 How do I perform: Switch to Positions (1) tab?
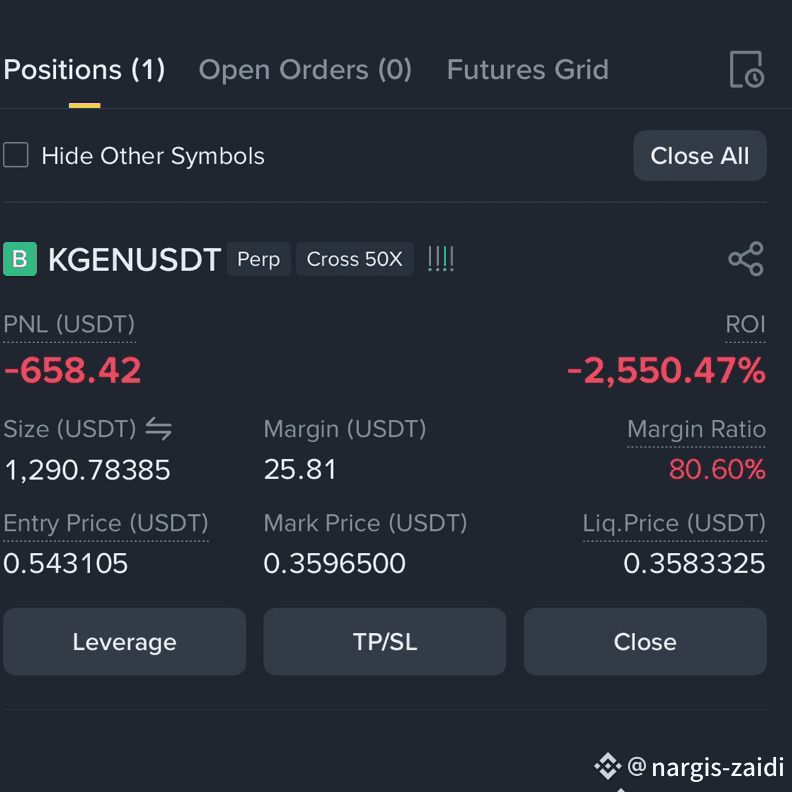click(x=84, y=70)
